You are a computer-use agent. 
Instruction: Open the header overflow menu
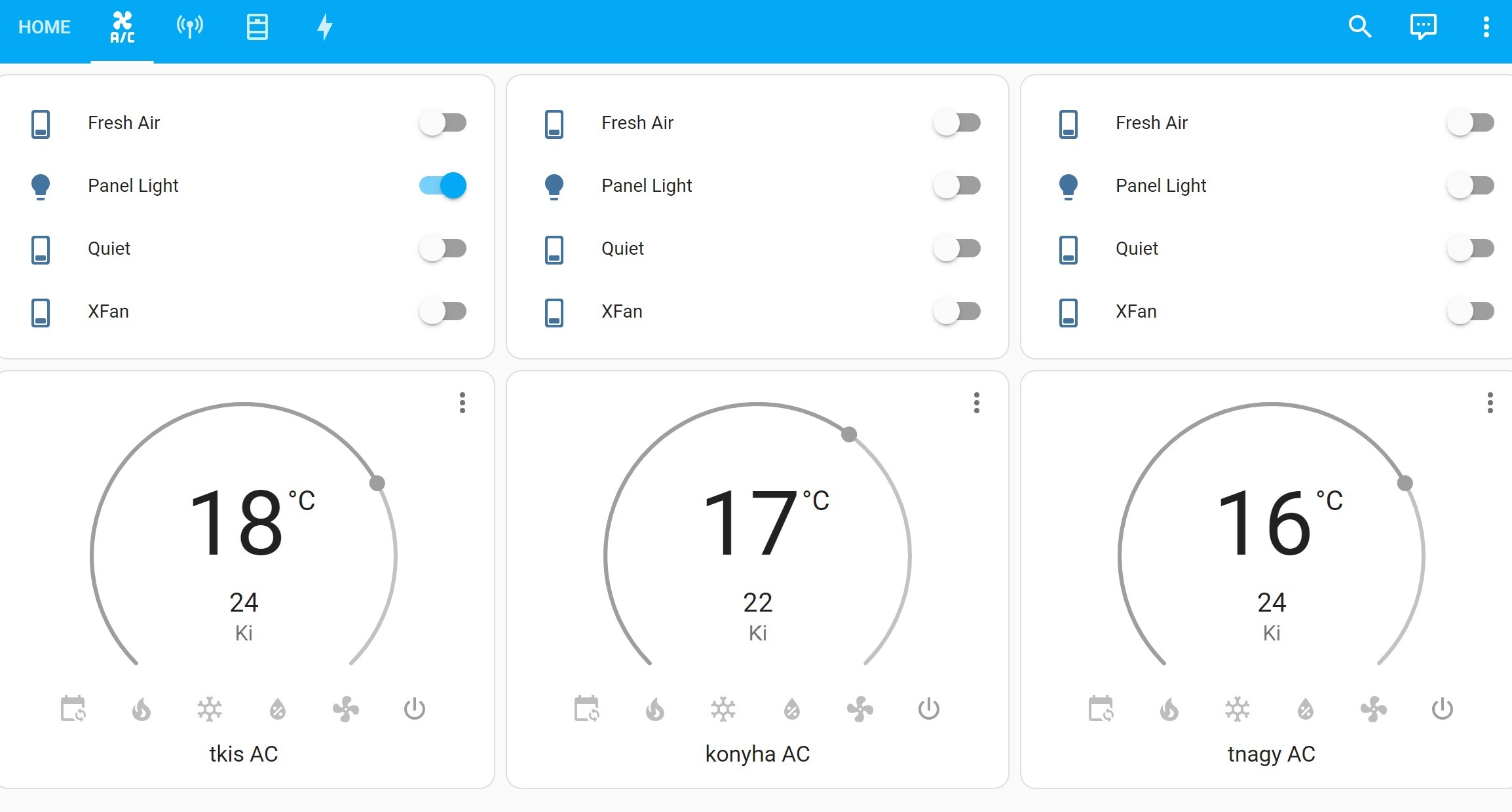(1486, 27)
